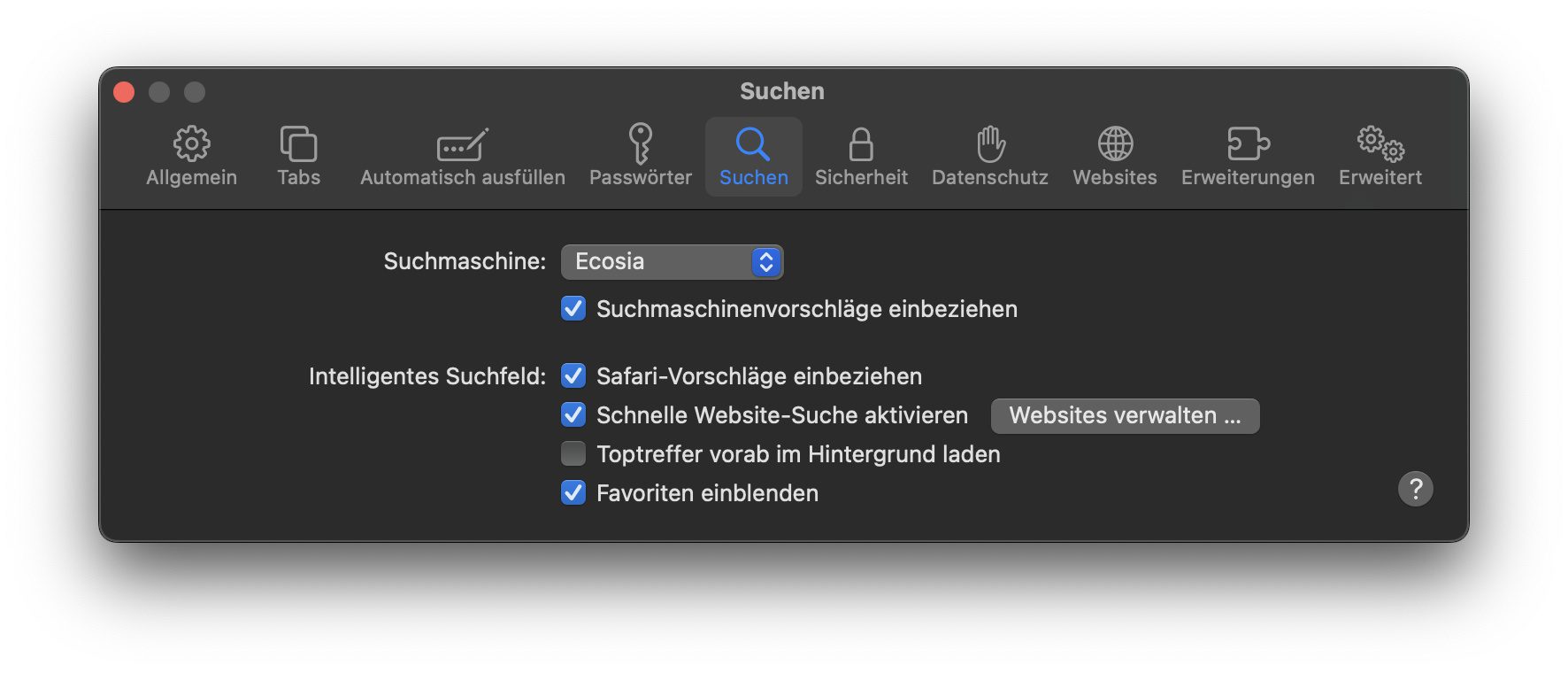Click the blue arrows on Ecosia popup
The width and height of the screenshot is (1568, 673).
pos(765,262)
